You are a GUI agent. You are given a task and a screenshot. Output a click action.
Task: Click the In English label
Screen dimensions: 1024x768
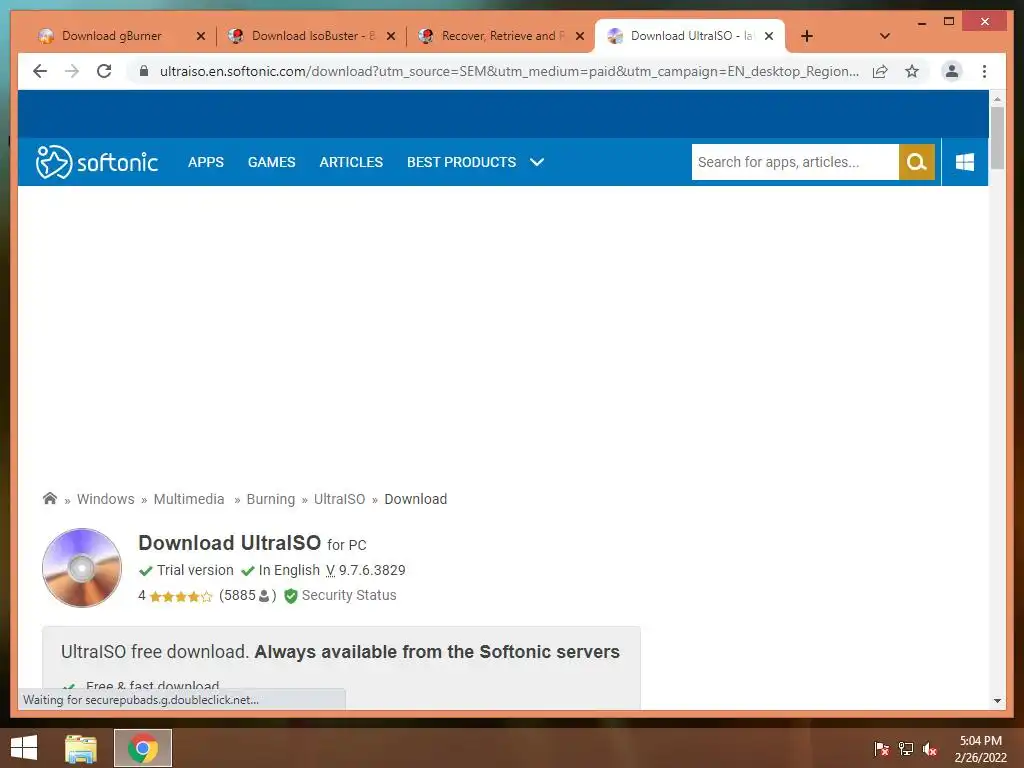(289, 570)
